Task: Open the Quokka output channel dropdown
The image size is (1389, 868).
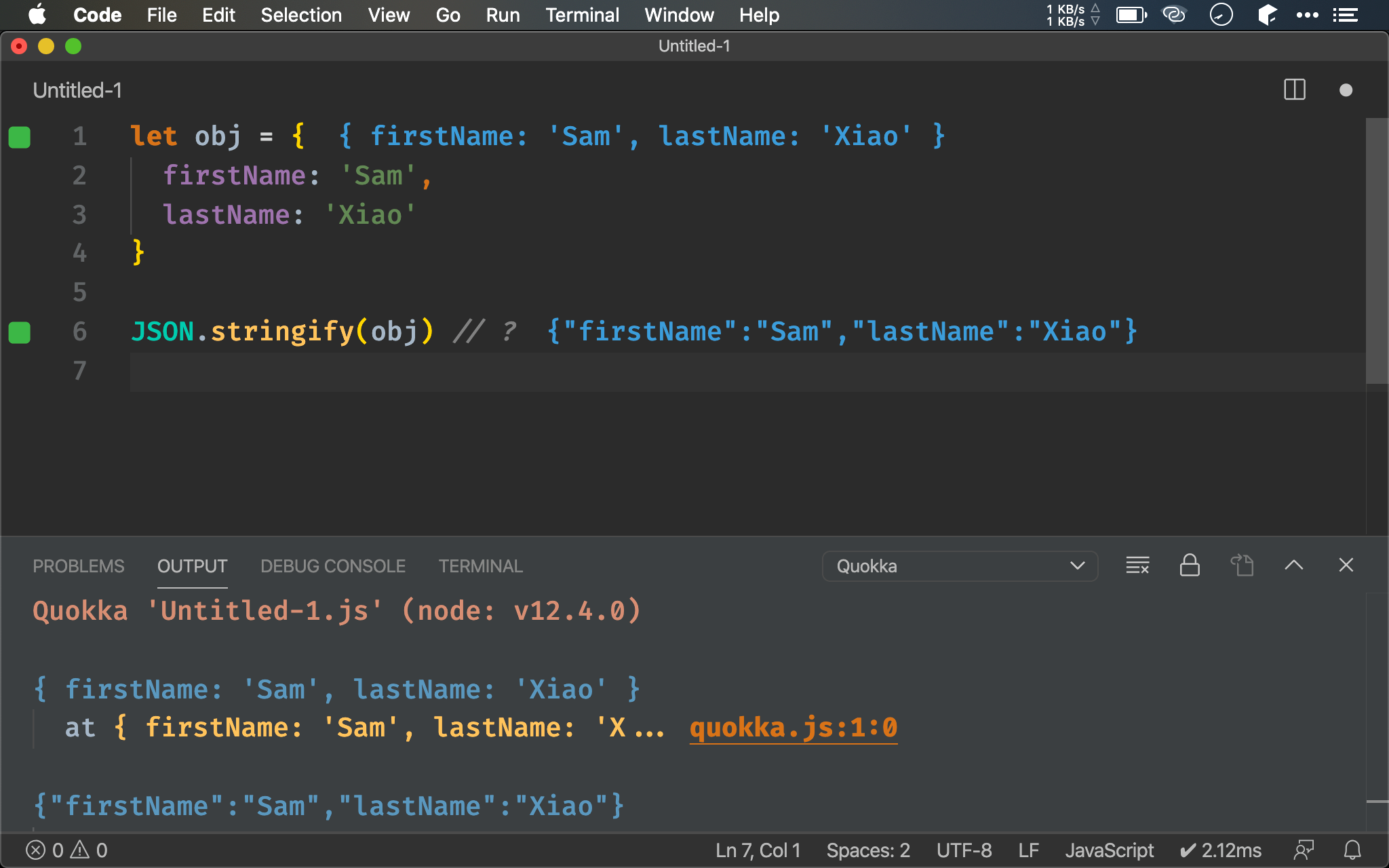Action: [x=960, y=566]
